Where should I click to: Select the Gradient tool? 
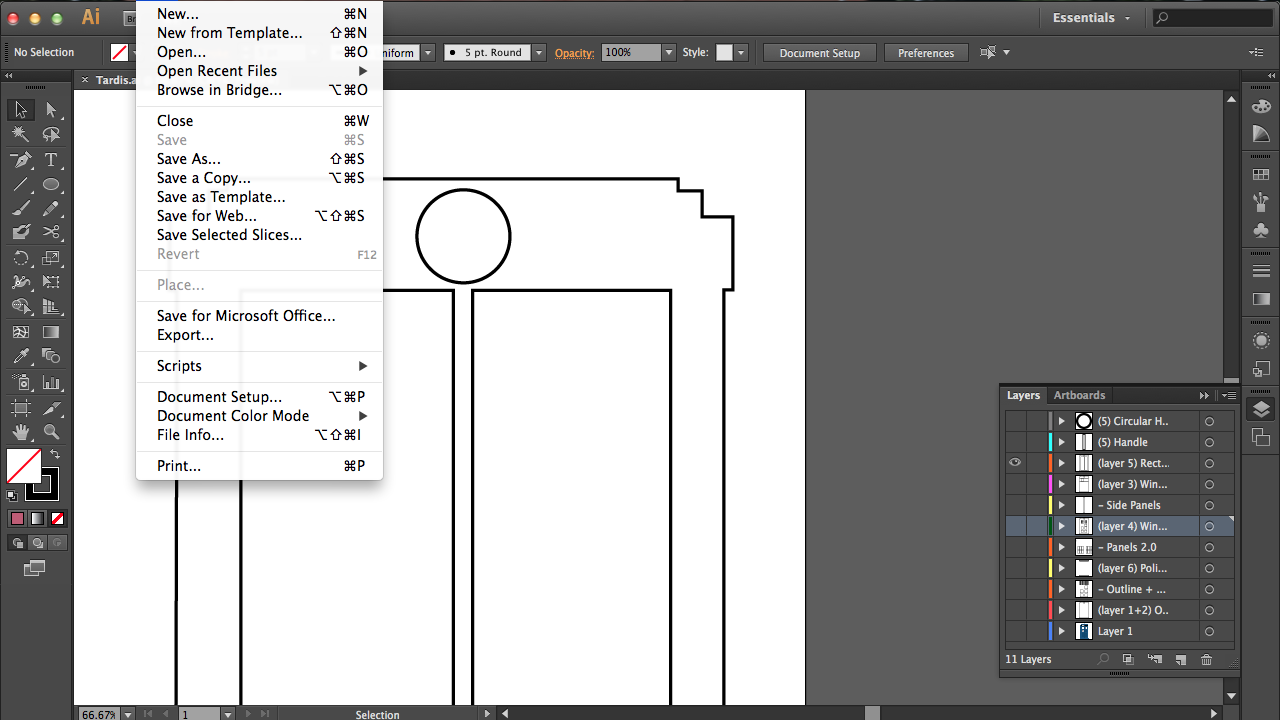(51, 333)
